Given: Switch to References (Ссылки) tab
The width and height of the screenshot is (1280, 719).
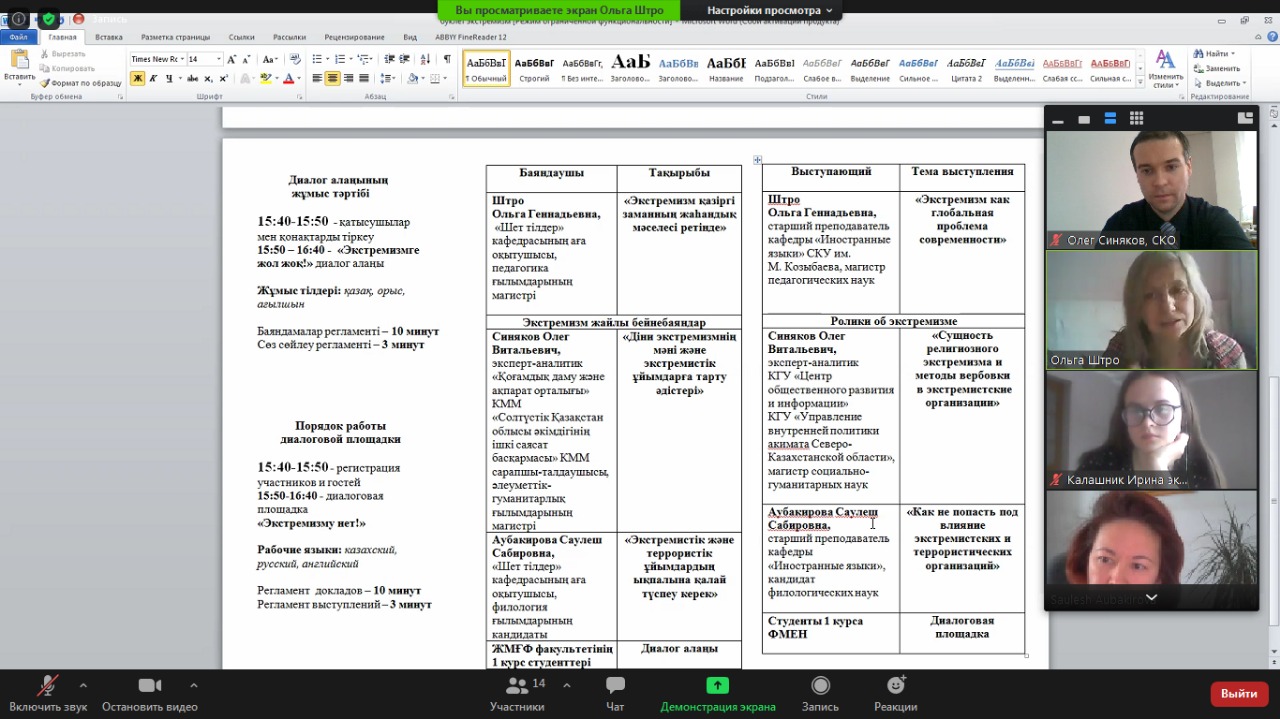Looking at the screenshot, I should (x=241, y=37).
